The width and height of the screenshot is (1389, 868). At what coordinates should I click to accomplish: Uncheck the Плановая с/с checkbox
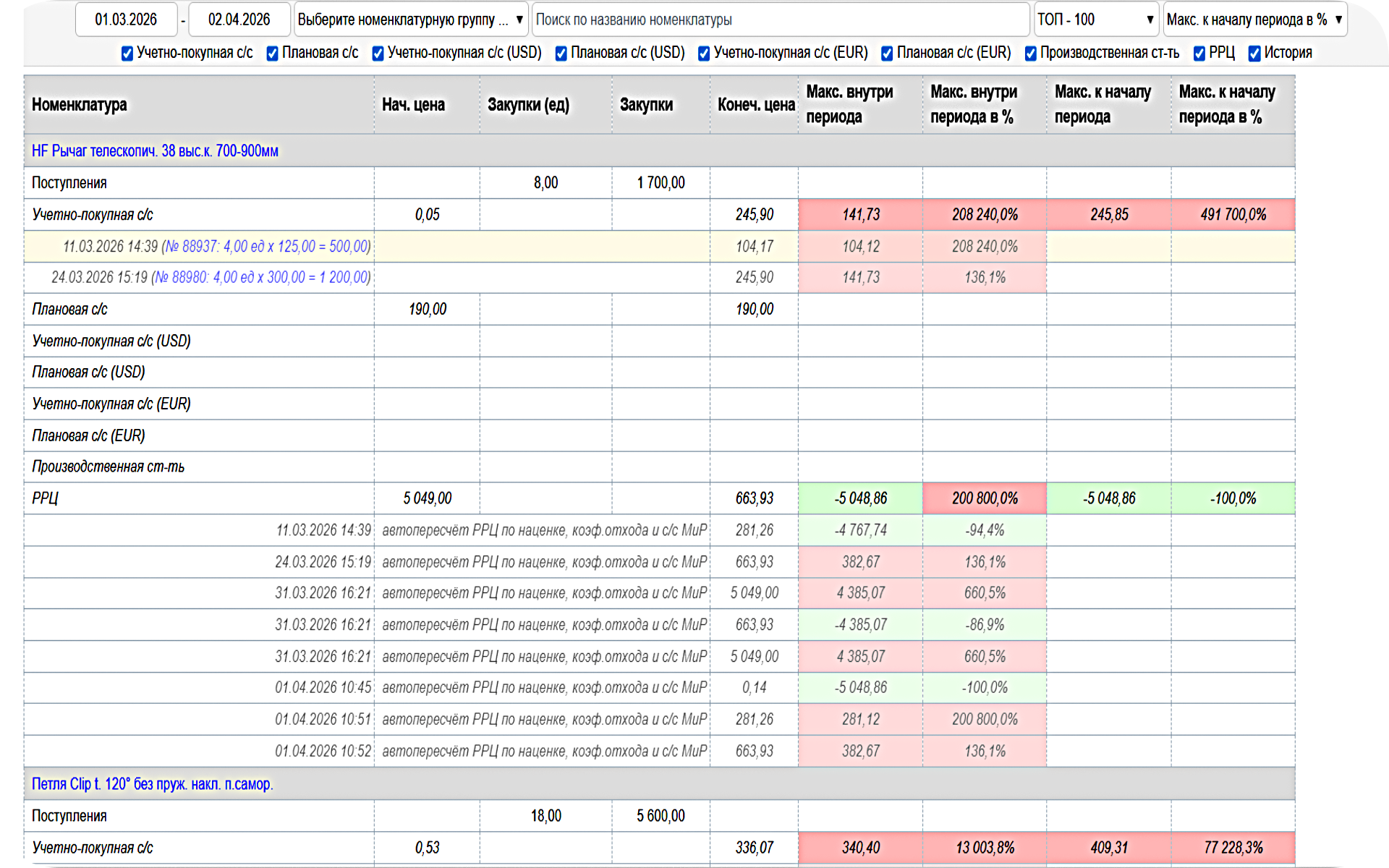click(273, 54)
